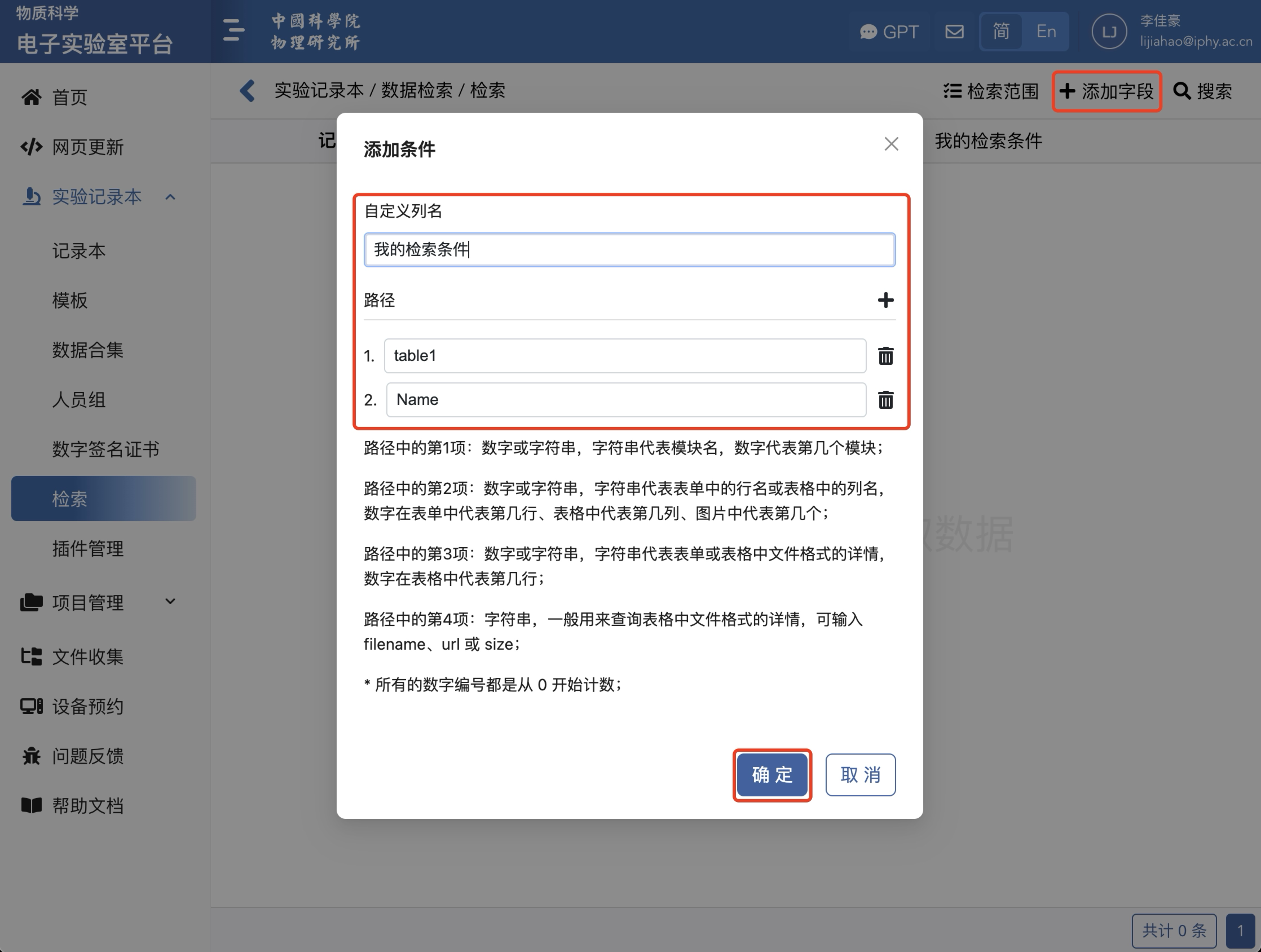Add a new path item with plus icon

[885, 300]
